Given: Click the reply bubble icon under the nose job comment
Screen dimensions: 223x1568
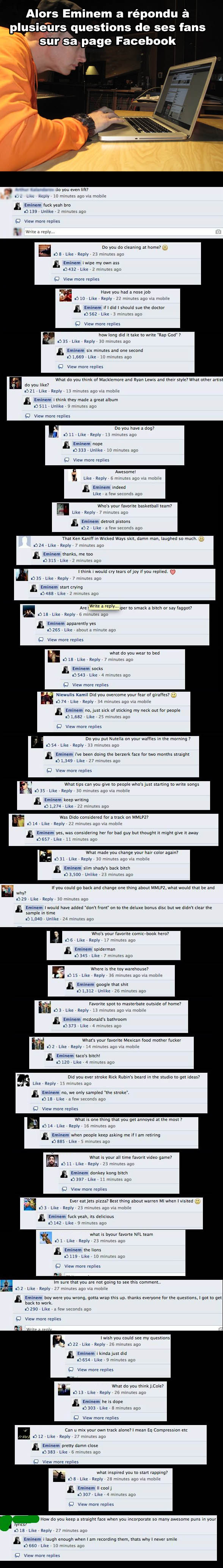Looking at the screenshot, I should (77, 324).
